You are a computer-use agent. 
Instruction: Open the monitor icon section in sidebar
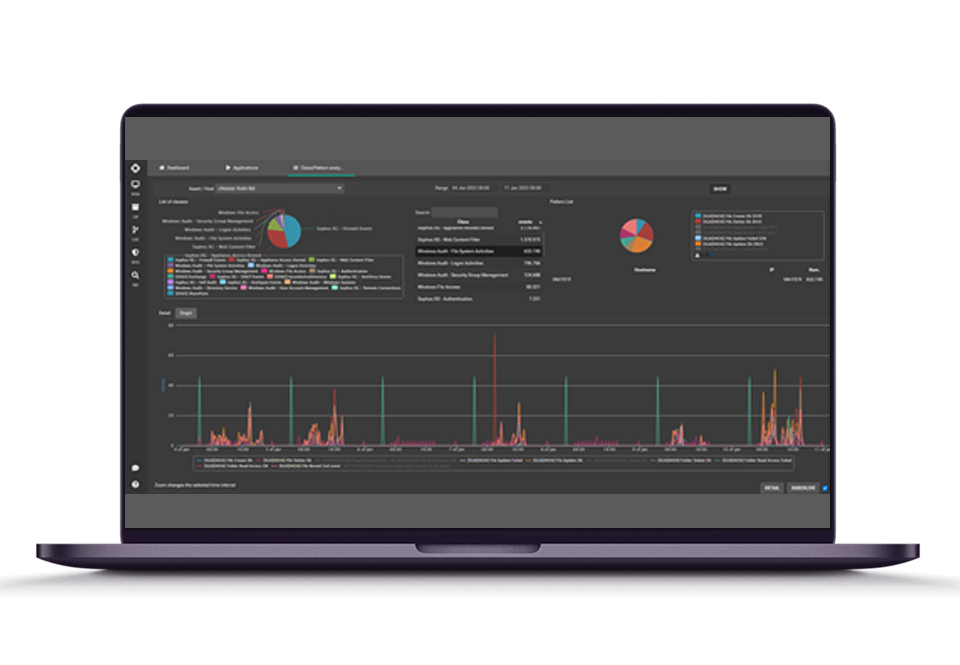coord(135,184)
